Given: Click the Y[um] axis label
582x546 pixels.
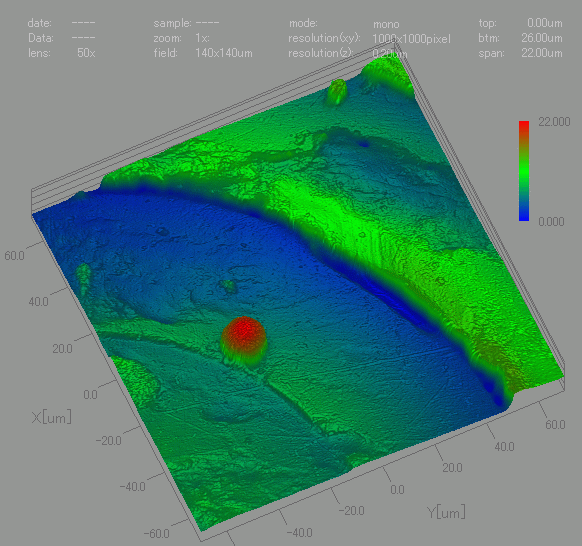Looking at the screenshot, I should [x=446, y=513].
